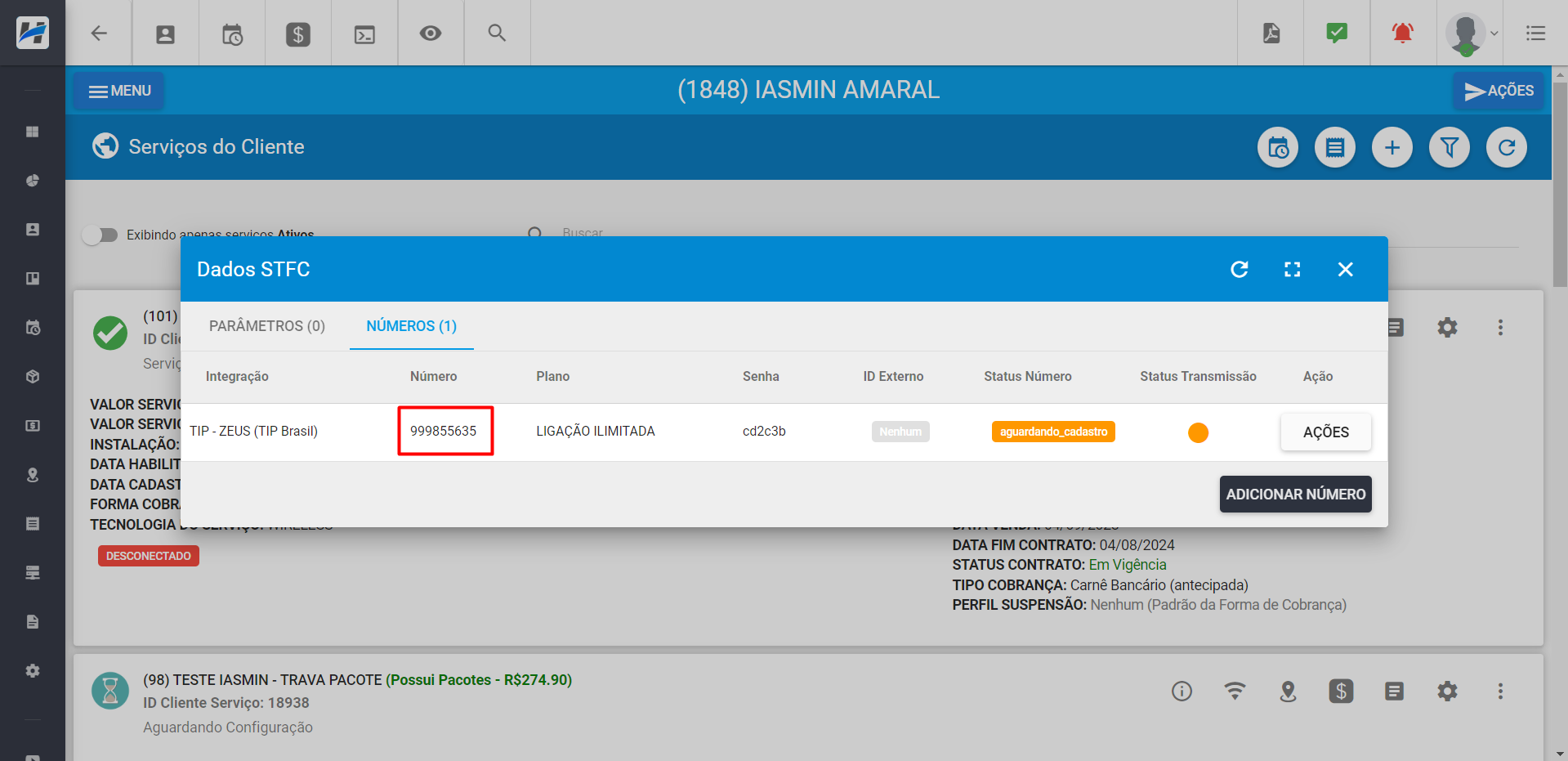This screenshot has height=761, width=1568.
Task: Open the three-dot menu of service 101
Action: (1500, 328)
